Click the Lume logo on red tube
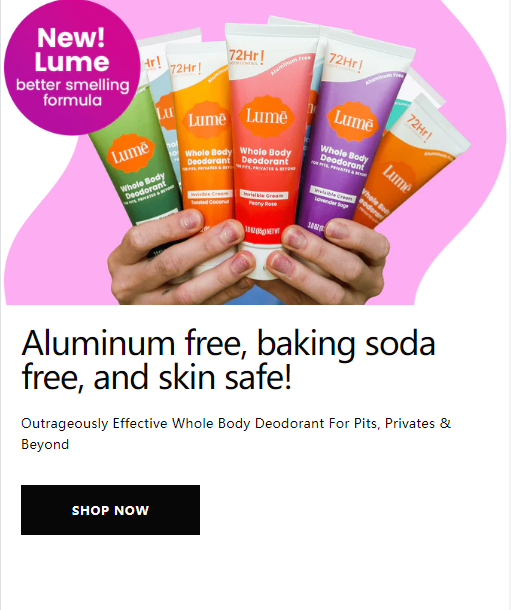The width and height of the screenshot is (511, 610). coord(267,116)
